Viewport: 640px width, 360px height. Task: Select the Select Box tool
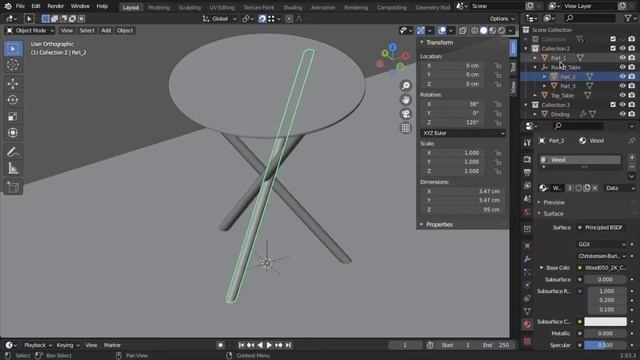[x=13, y=49]
